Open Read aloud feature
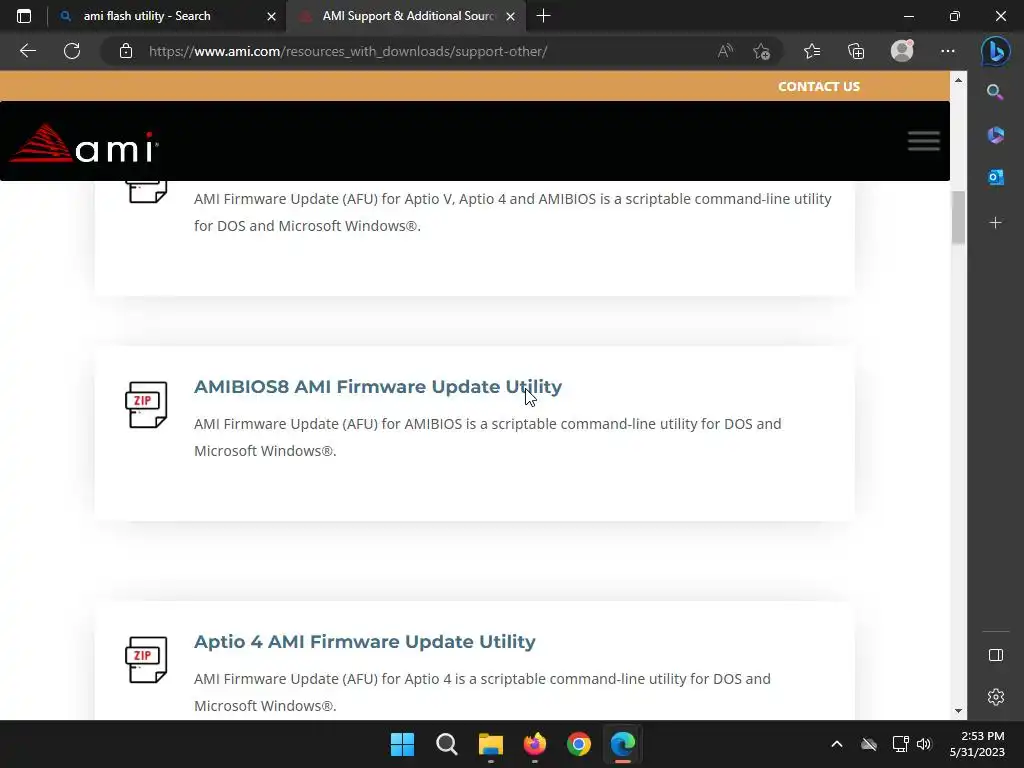The image size is (1024, 768). tap(725, 51)
